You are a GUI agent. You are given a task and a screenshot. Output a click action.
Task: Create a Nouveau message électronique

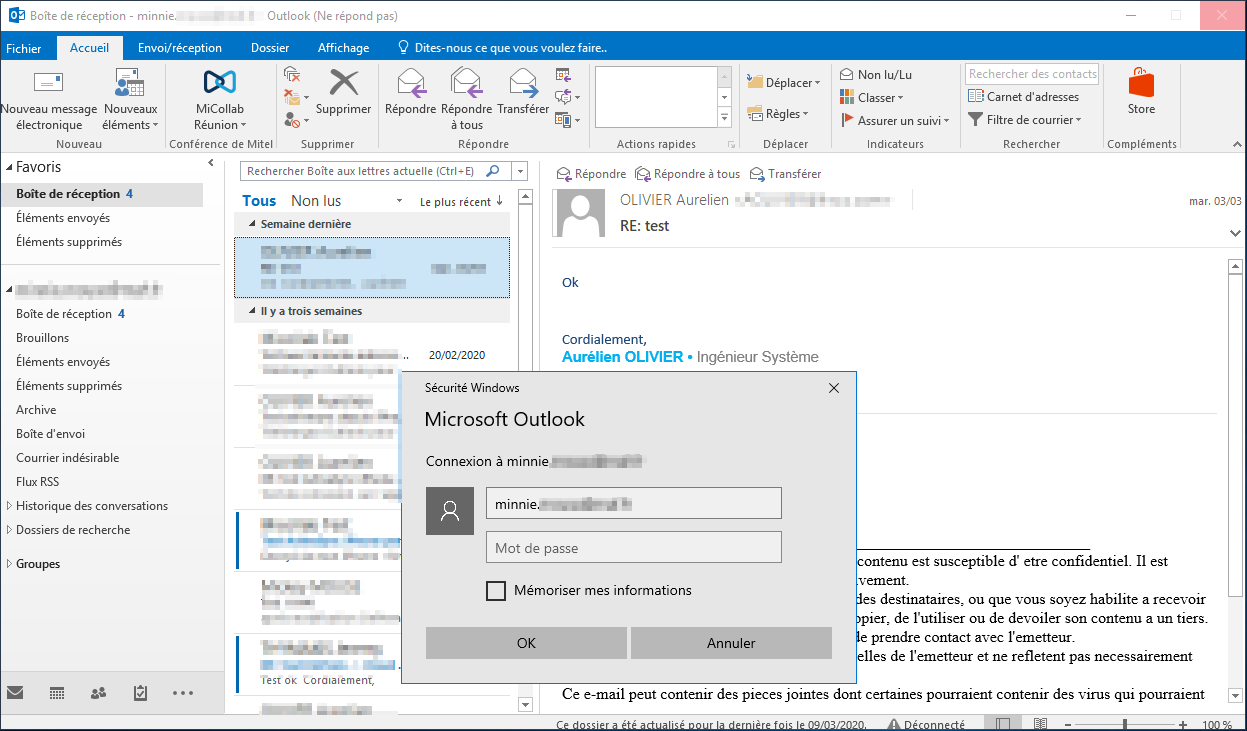[49, 100]
